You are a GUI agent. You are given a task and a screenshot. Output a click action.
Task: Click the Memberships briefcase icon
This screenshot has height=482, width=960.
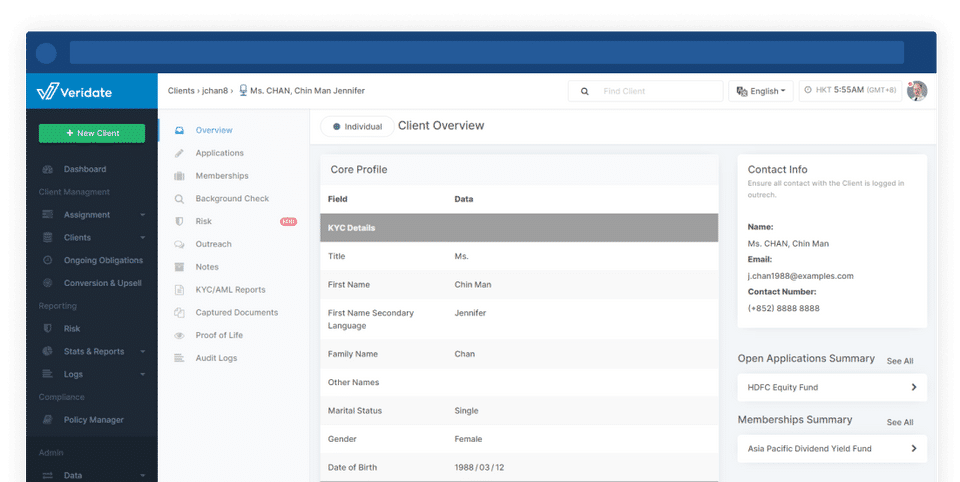pos(179,176)
